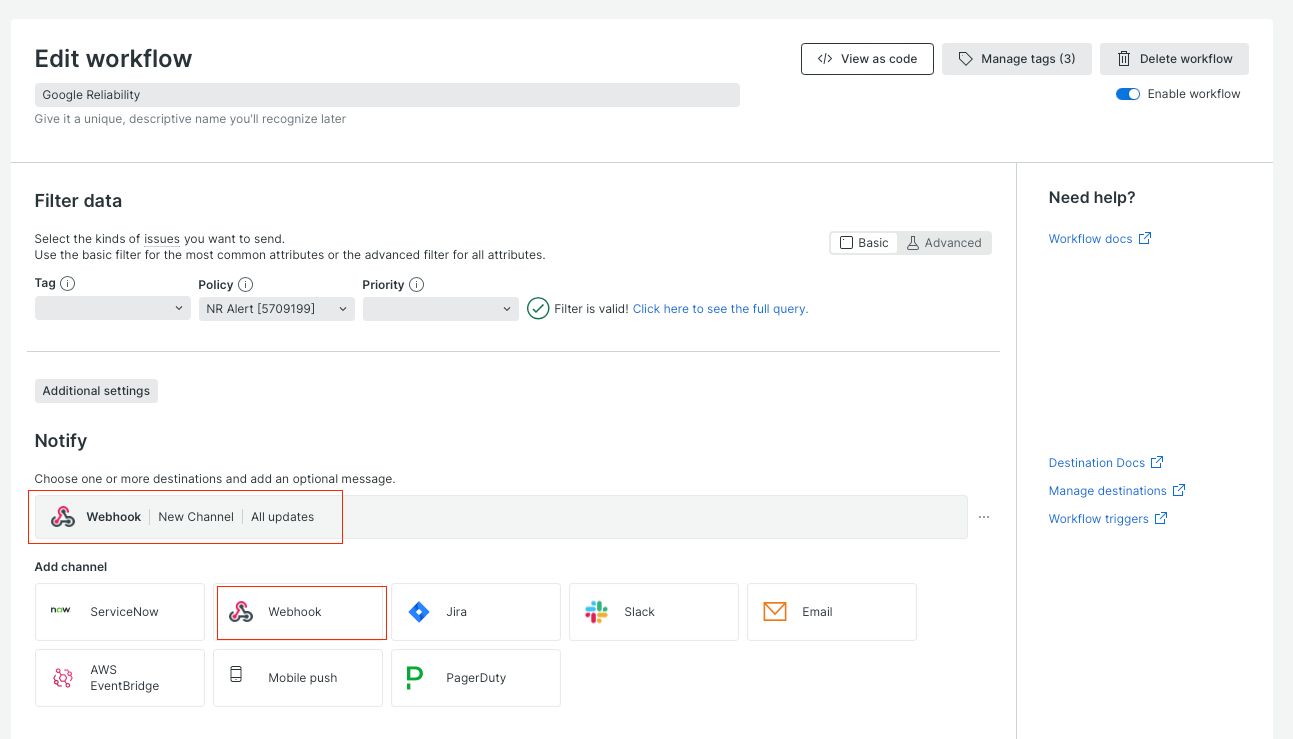Click the Mobile push phone icon
The height and width of the screenshot is (739, 1293).
click(236, 674)
